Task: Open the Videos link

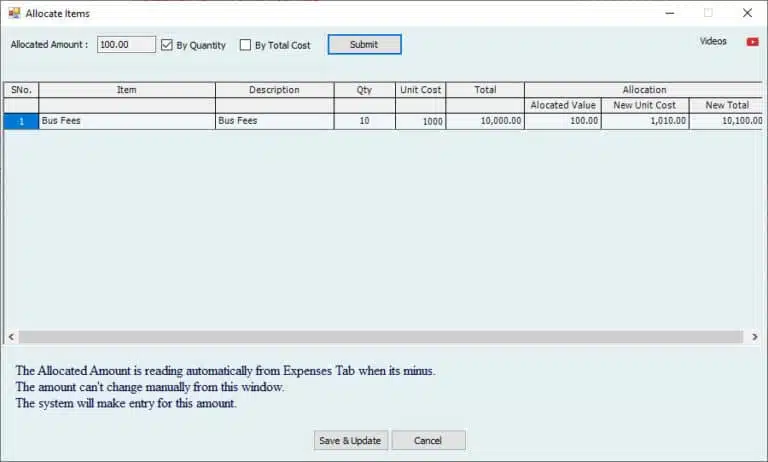Action: tap(713, 42)
